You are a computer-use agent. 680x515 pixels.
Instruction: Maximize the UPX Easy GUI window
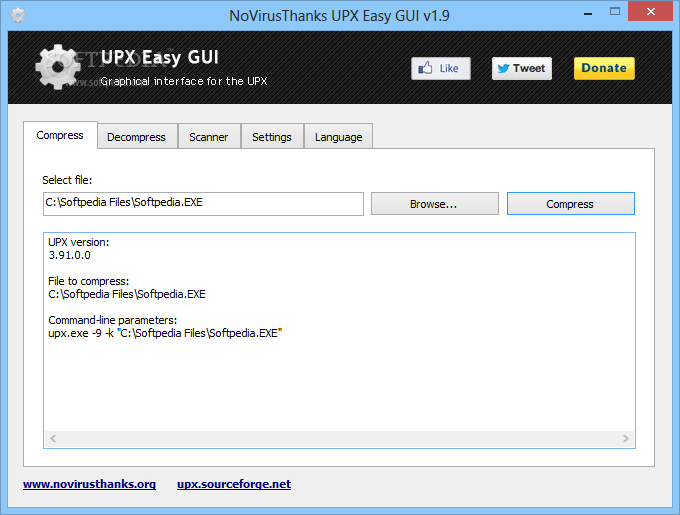(x=615, y=12)
